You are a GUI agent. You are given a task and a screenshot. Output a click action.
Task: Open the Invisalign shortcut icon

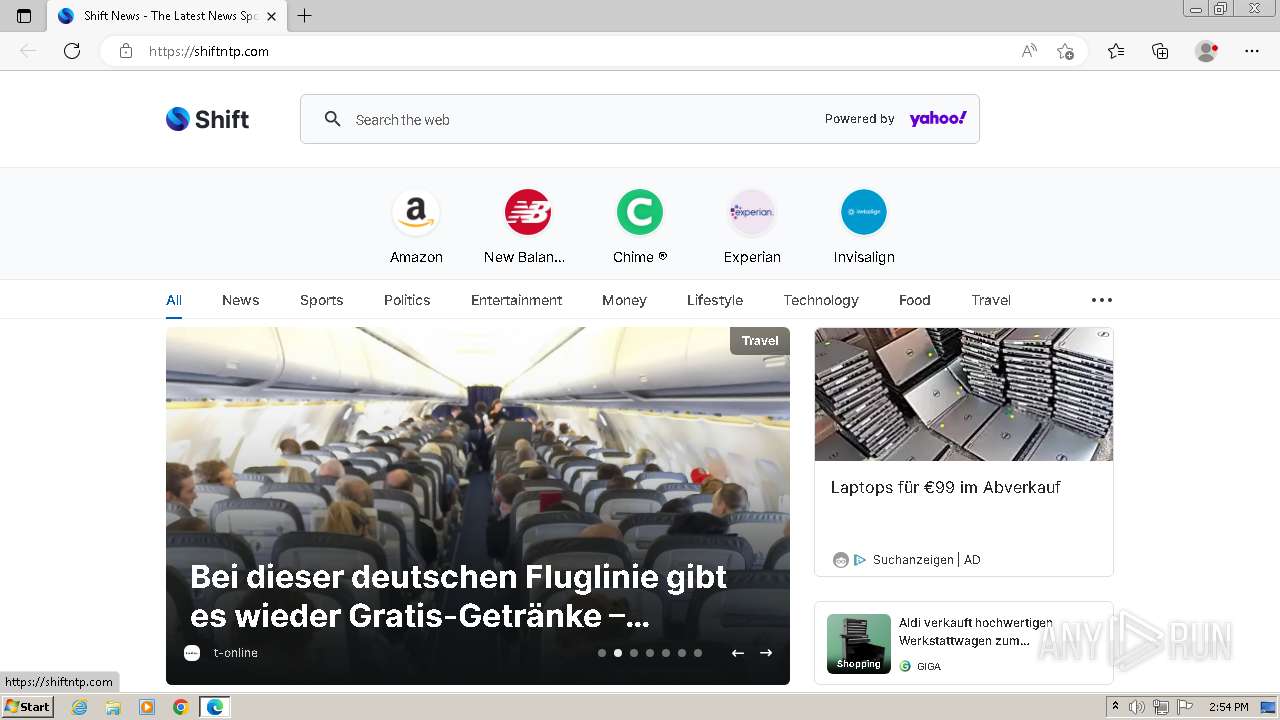864,212
